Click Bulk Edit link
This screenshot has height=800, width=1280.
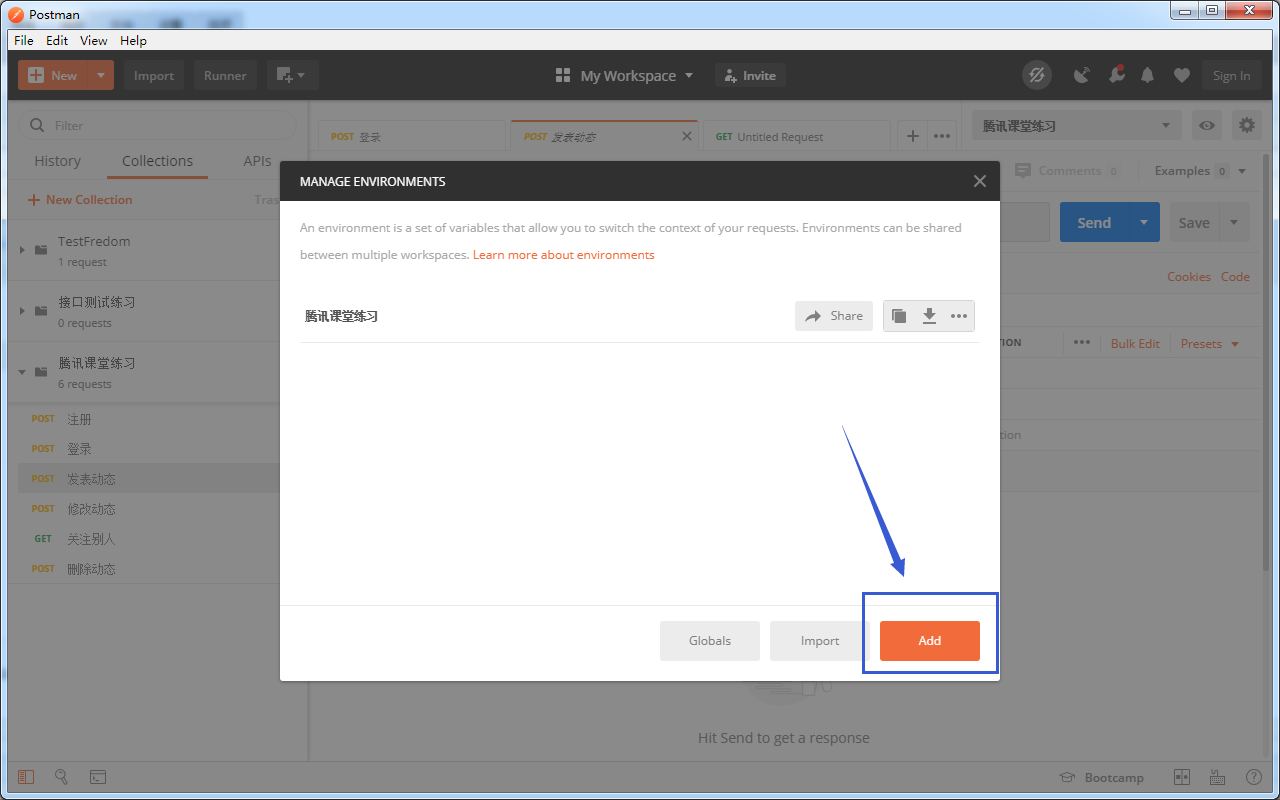coord(1135,343)
